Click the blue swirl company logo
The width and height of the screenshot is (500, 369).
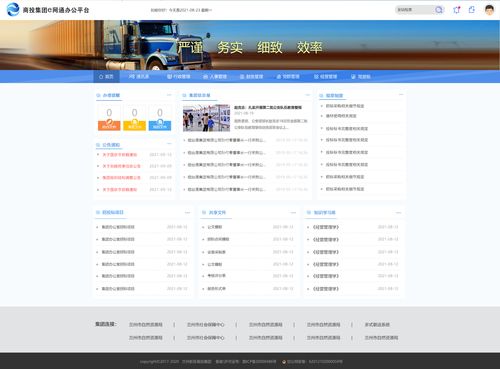point(13,9)
